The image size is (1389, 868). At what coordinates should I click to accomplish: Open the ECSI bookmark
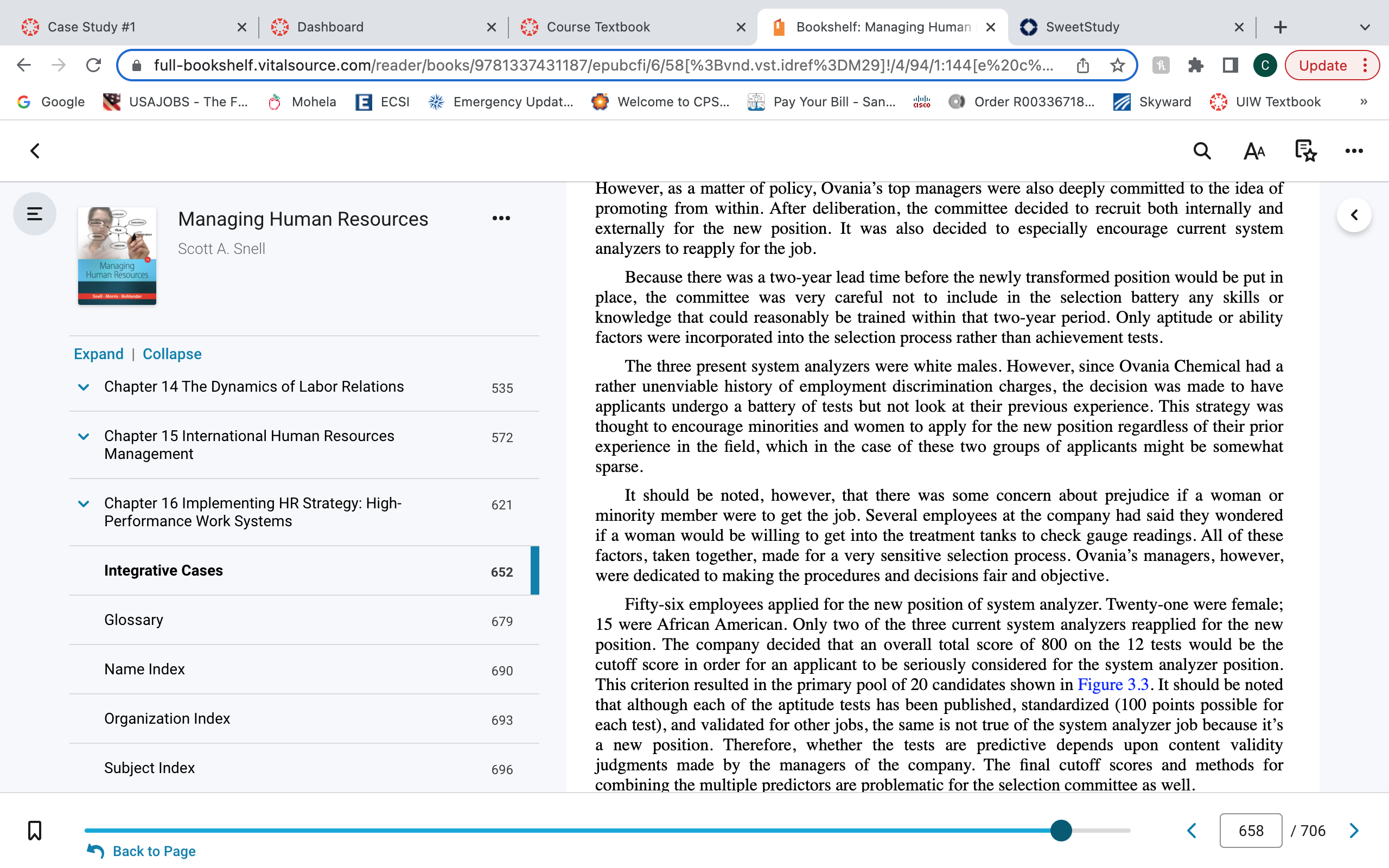tap(383, 101)
